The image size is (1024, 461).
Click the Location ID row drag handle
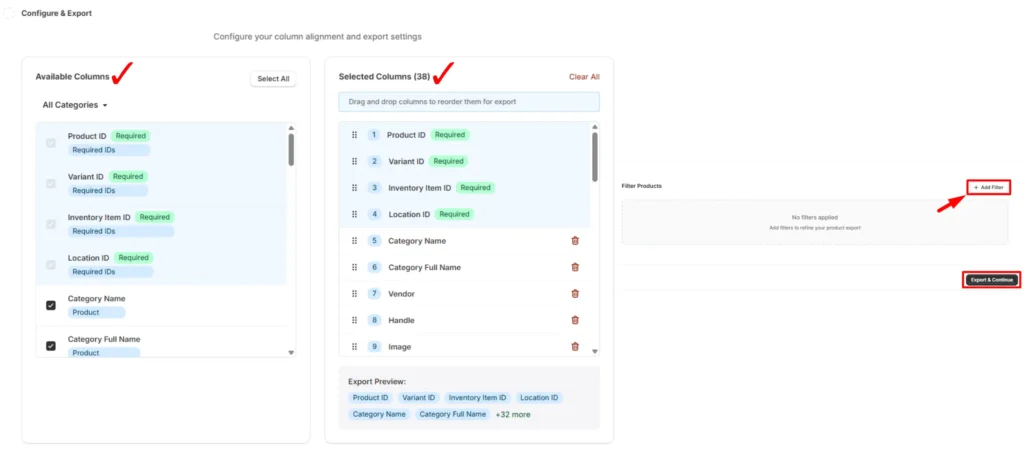coord(355,214)
